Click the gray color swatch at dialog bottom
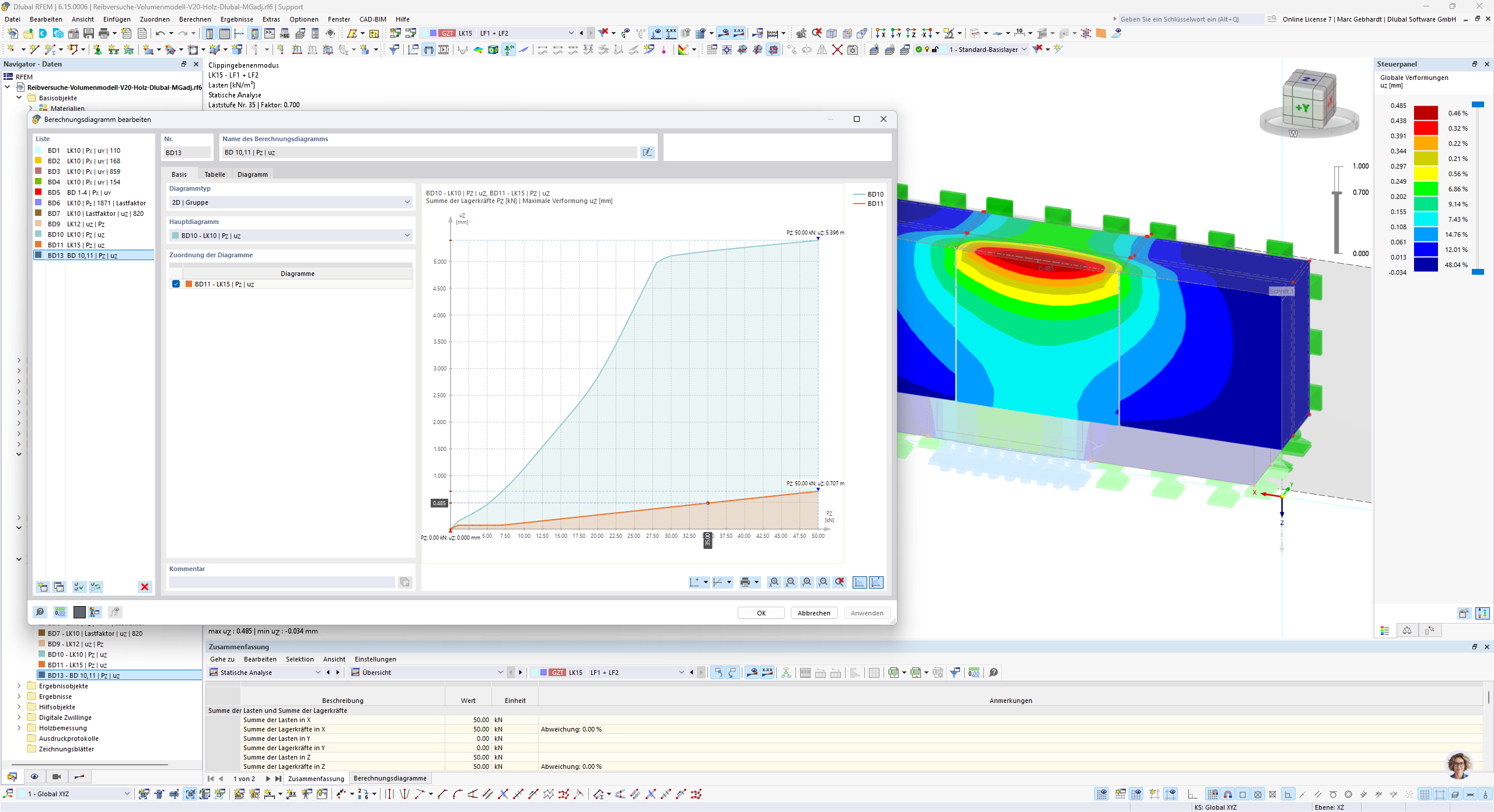 [x=79, y=612]
